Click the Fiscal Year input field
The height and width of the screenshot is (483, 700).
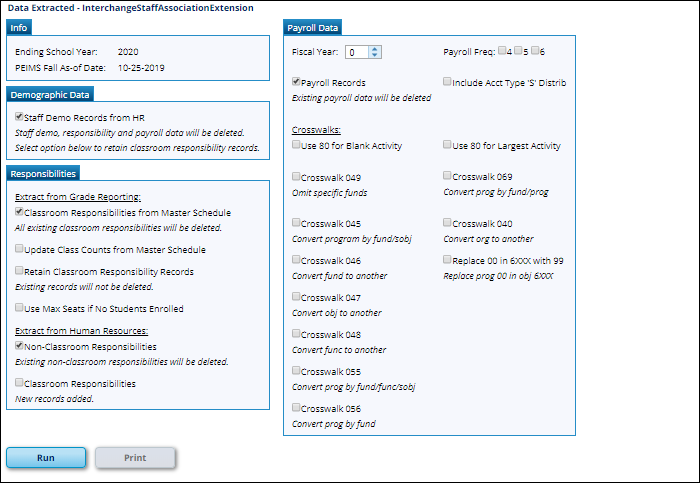coord(355,52)
